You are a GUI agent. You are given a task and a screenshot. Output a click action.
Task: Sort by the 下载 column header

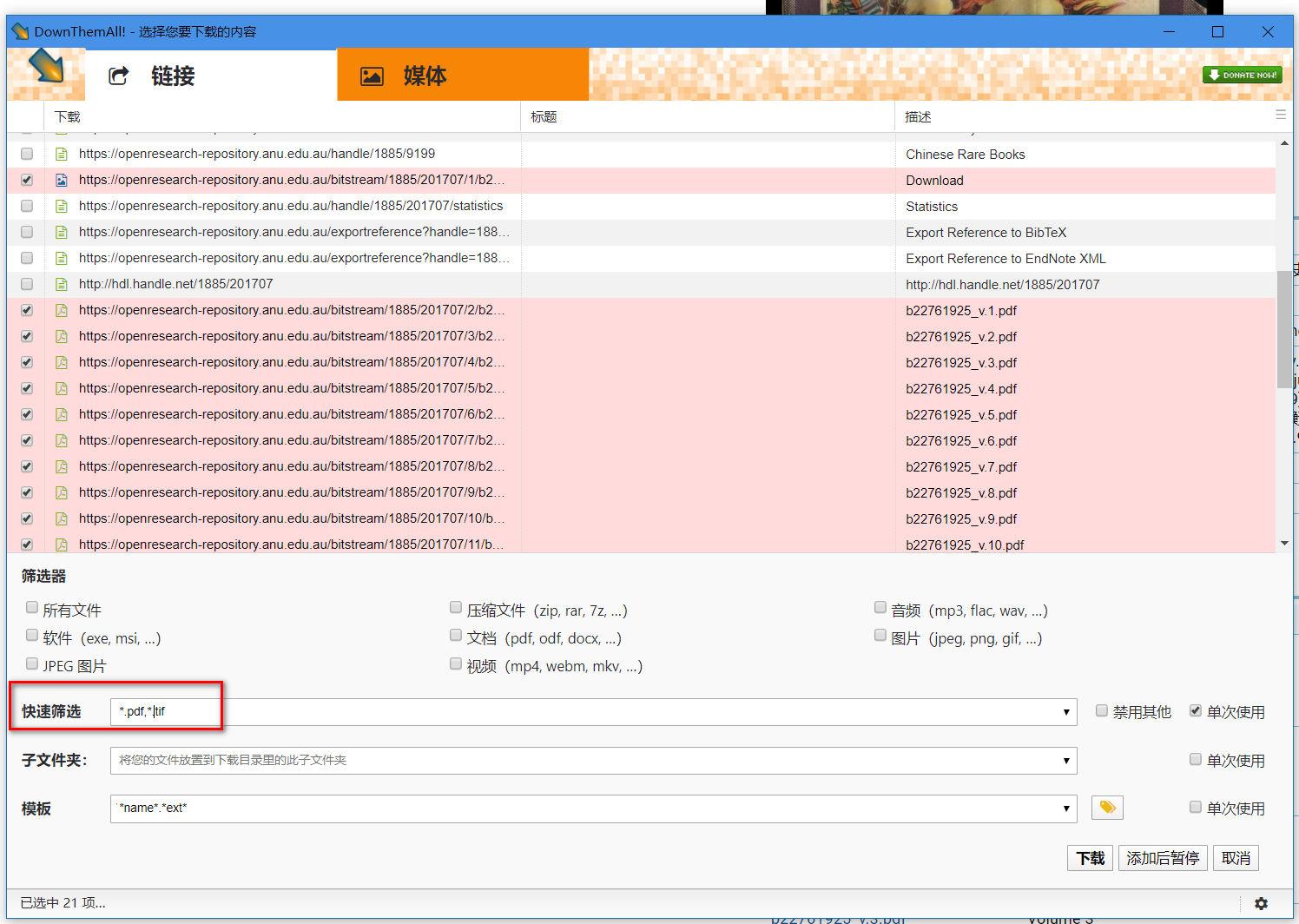tap(282, 116)
